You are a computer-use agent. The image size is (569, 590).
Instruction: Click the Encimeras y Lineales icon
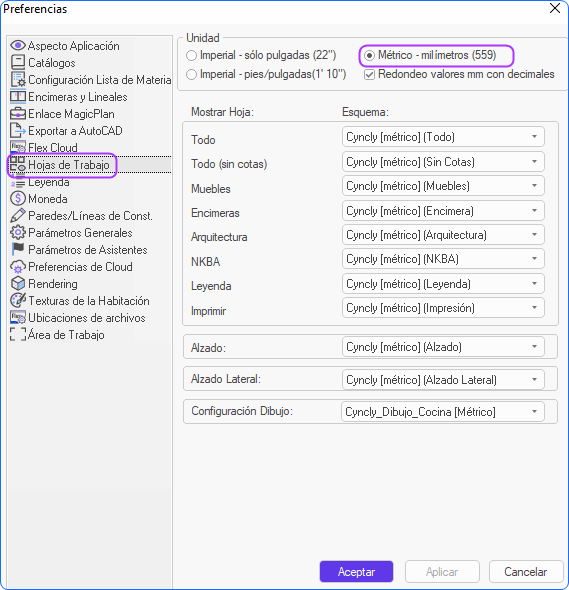pyautogui.click(x=18, y=97)
